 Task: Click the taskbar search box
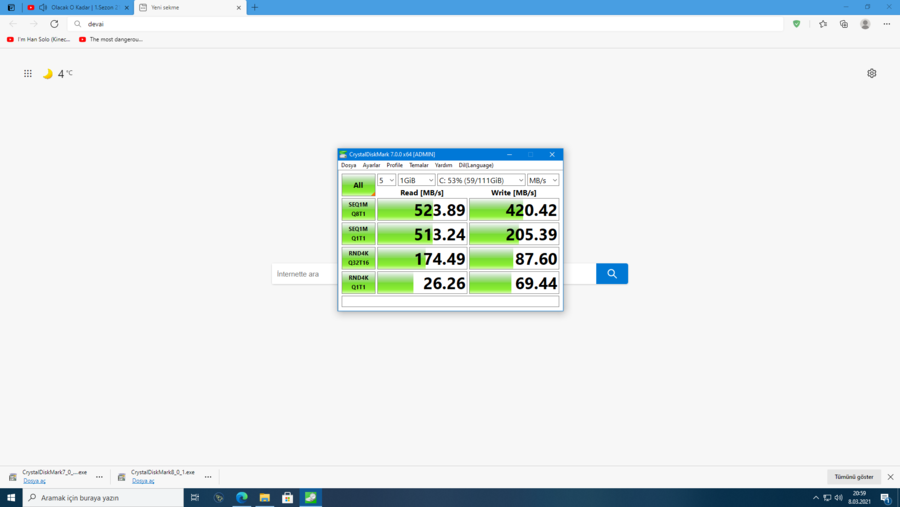point(103,498)
